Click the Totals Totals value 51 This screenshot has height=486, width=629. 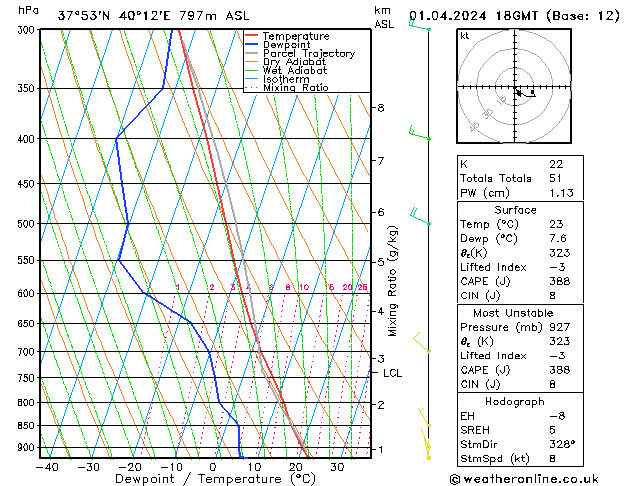[556, 178]
